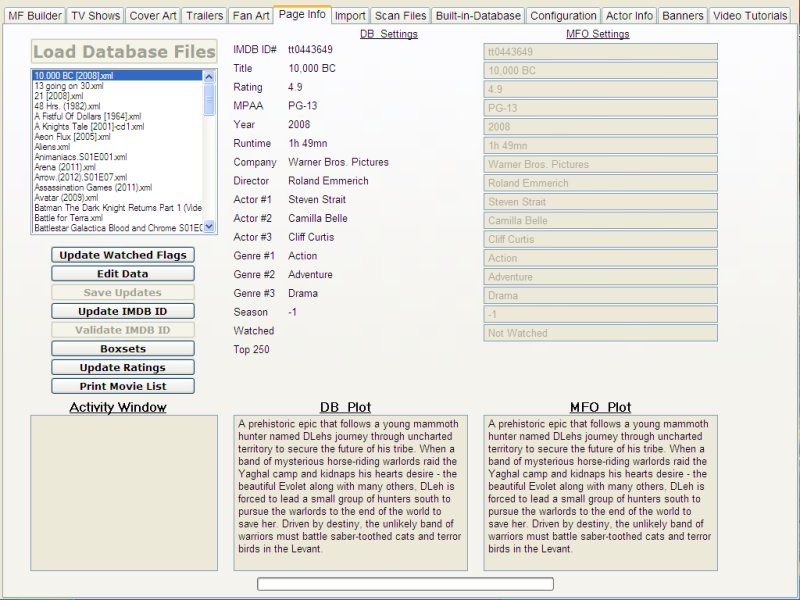Open the Video Tutorials tab
The image size is (800, 600).
click(746, 15)
